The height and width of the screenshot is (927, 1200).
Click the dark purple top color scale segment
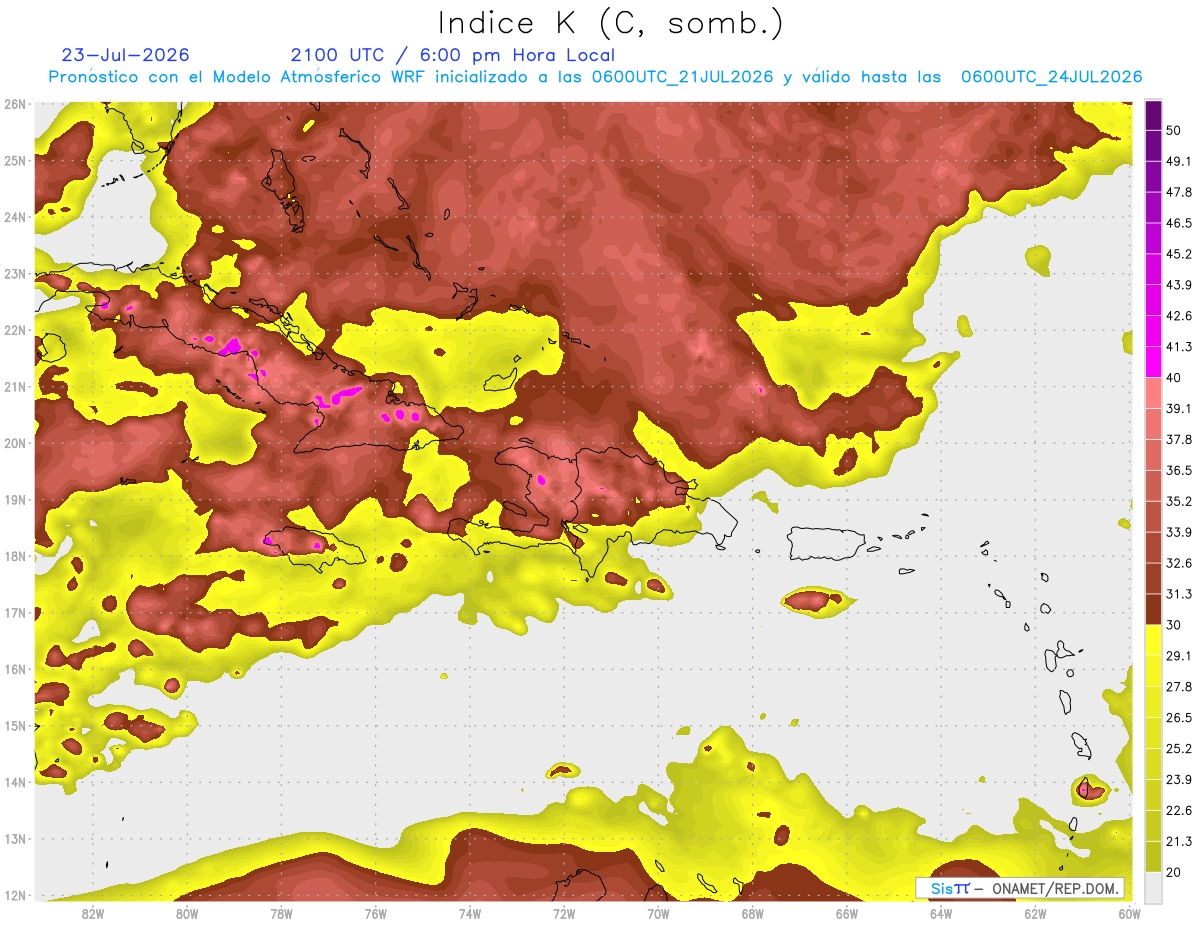[1153, 115]
